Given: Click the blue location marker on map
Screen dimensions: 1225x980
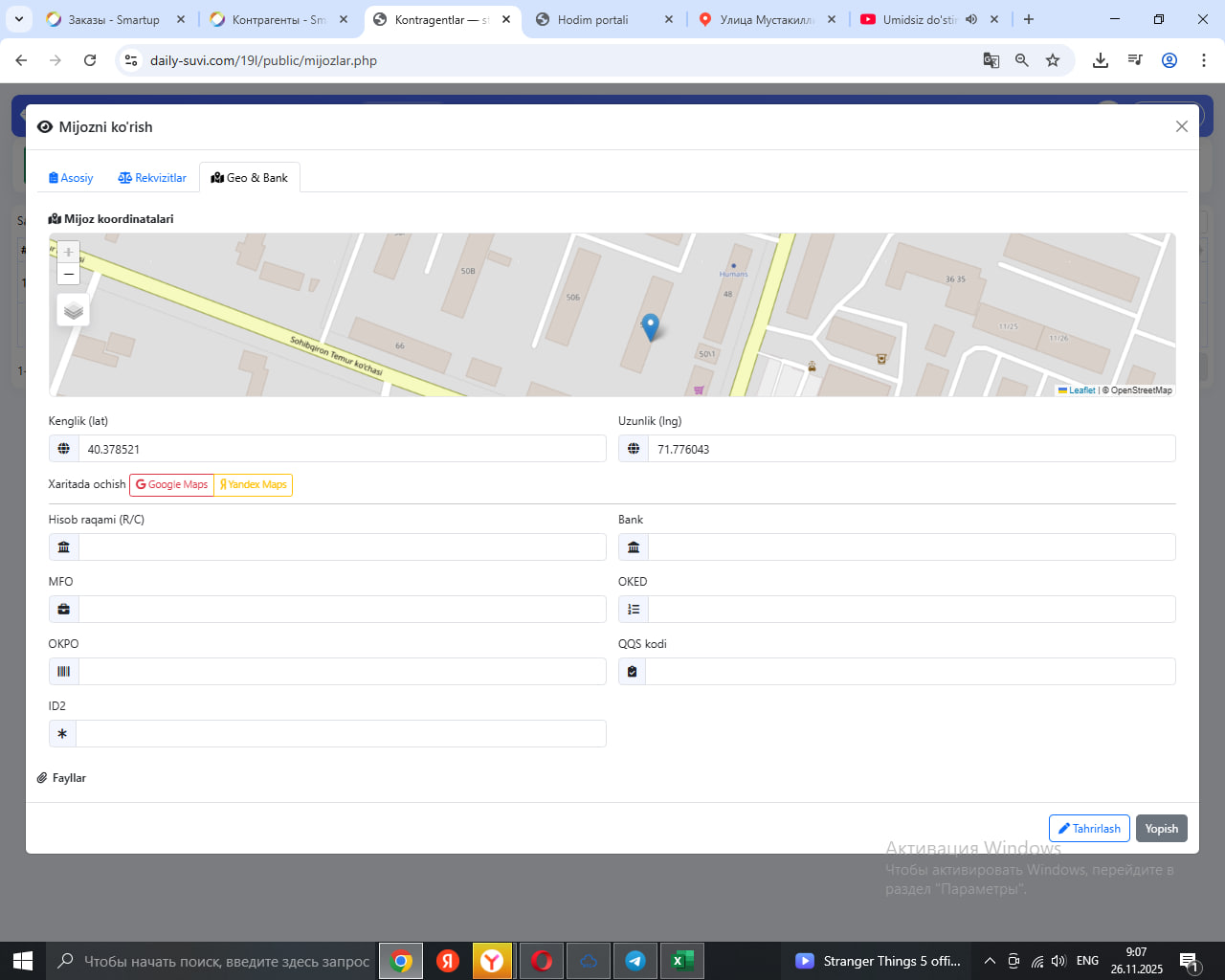Looking at the screenshot, I should click(x=650, y=326).
